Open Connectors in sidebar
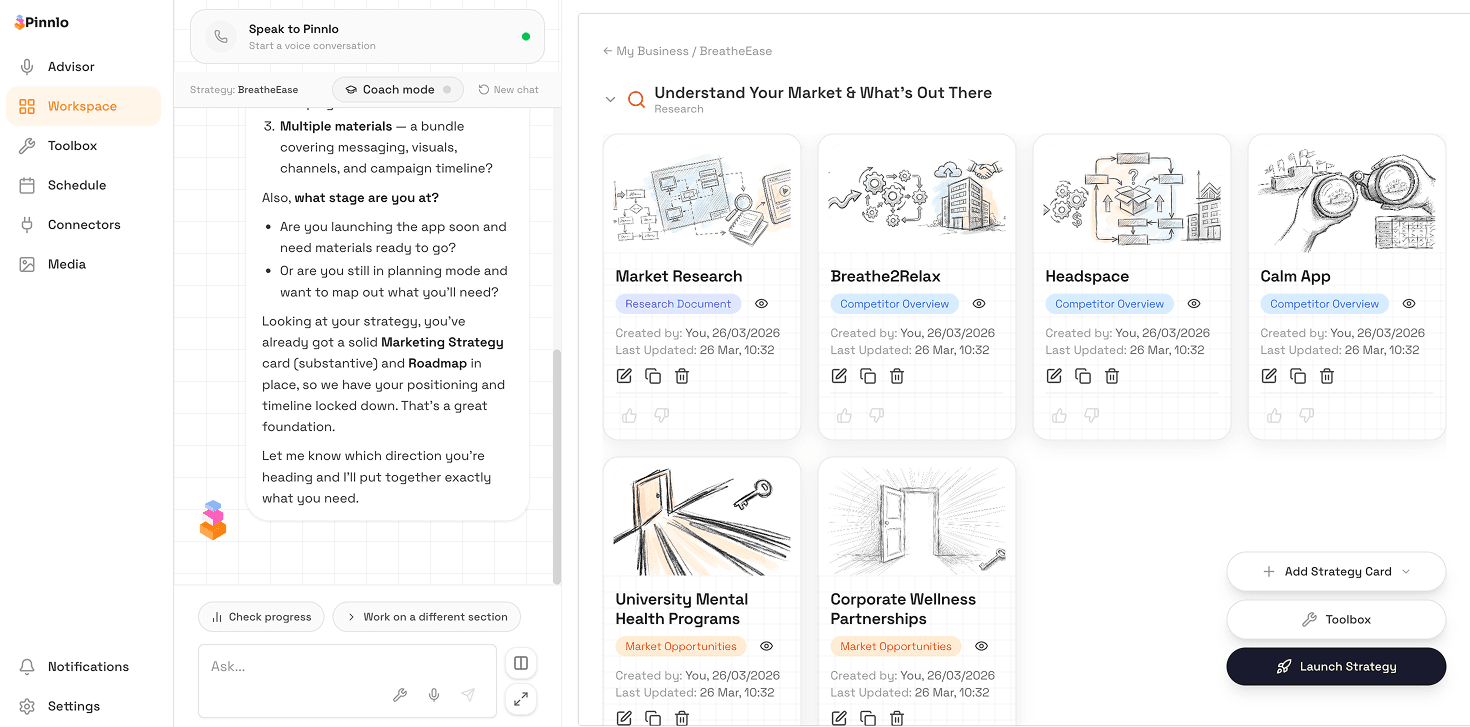Viewport: 1470px width, 727px height. click(83, 225)
